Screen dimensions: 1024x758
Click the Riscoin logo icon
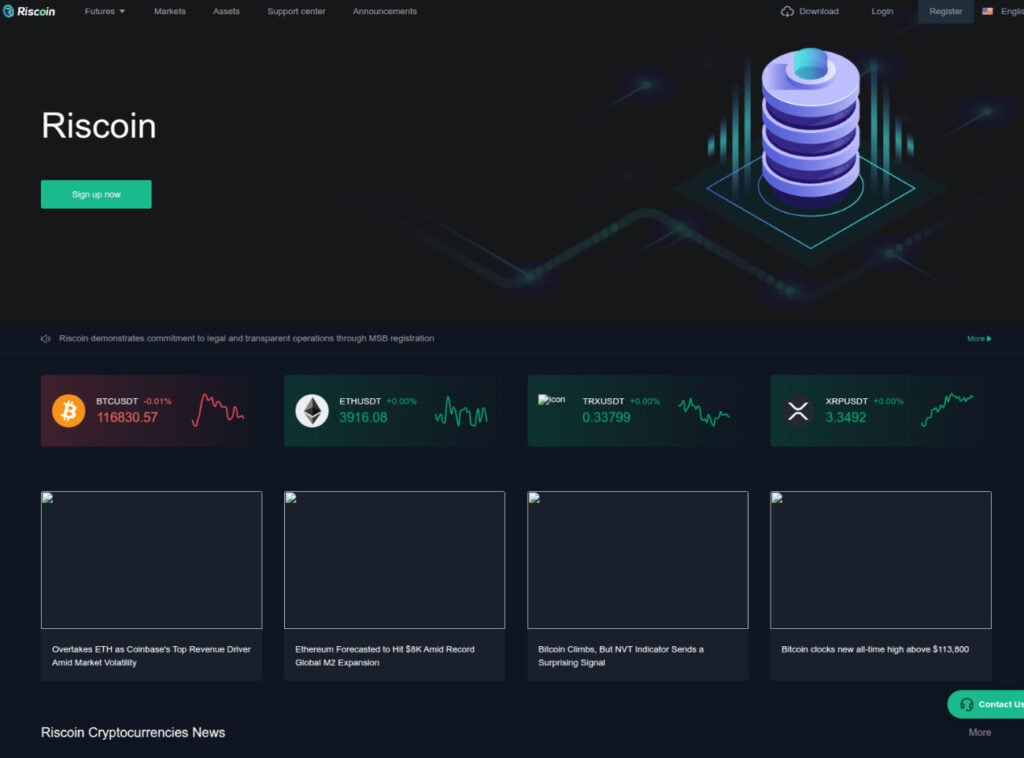tap(10, 11)
